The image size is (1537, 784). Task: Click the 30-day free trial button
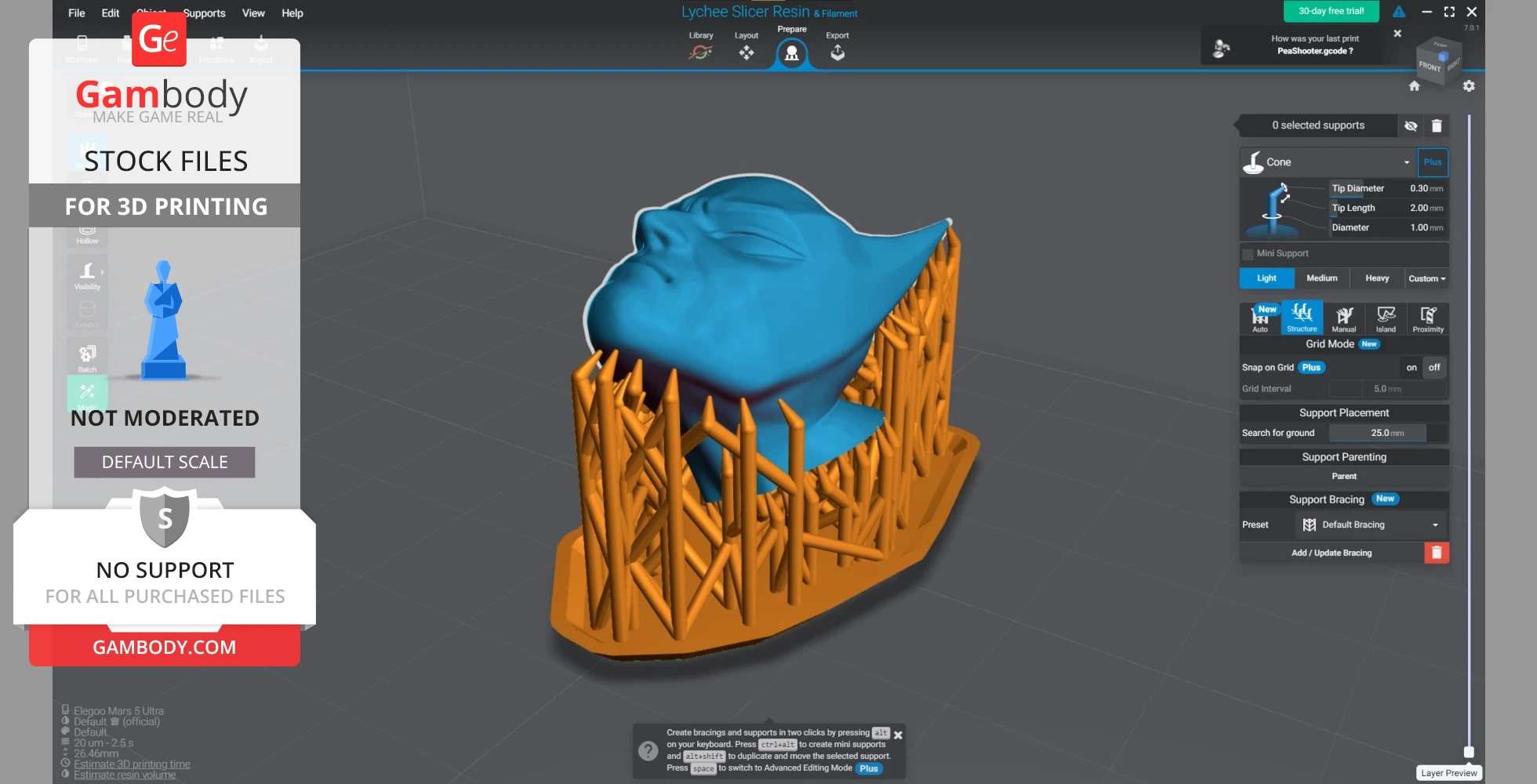click(1331, 11)
